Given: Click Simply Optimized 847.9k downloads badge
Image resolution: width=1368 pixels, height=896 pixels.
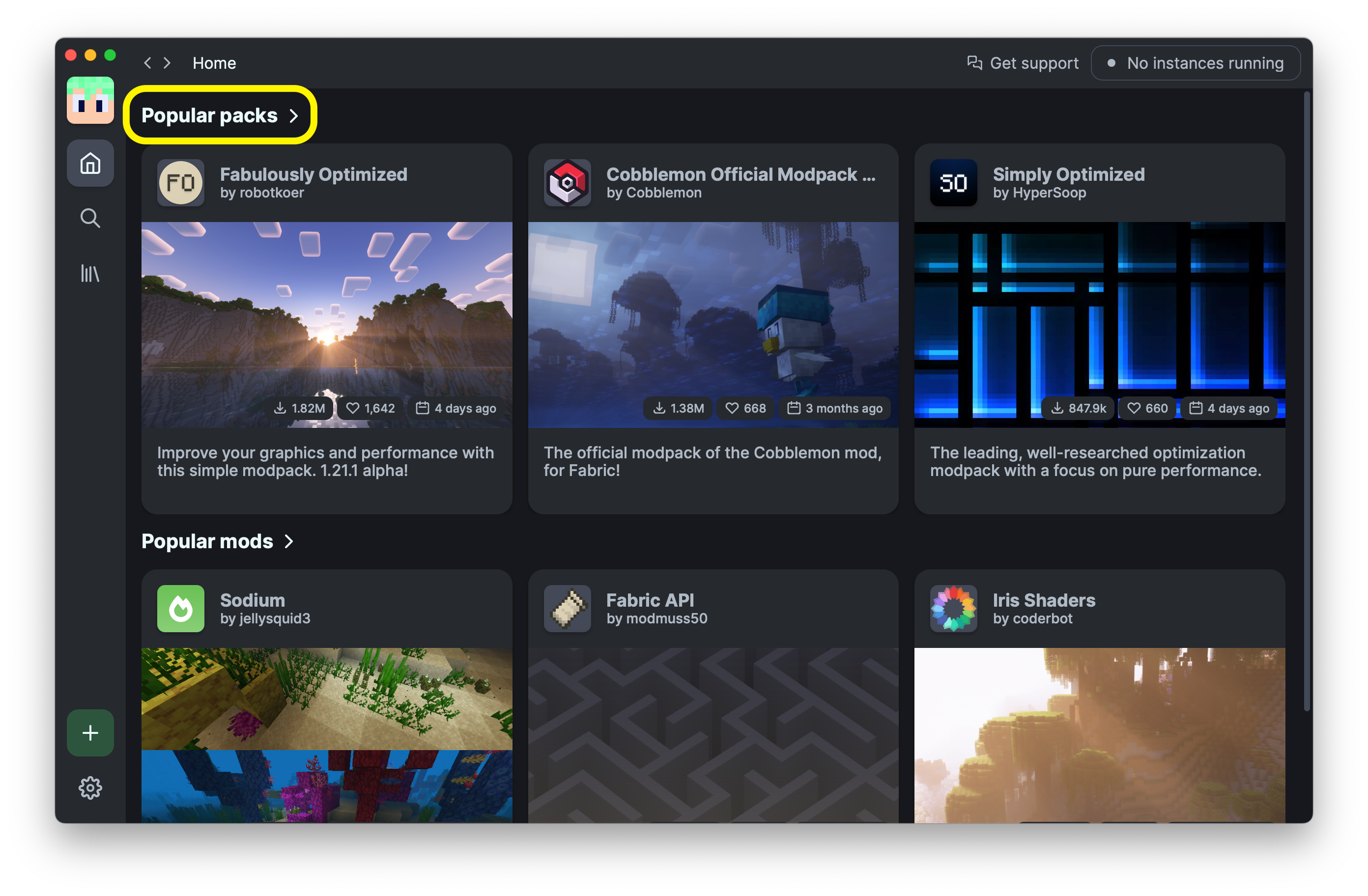Looking at the screenshot, I should point(1078,408).
